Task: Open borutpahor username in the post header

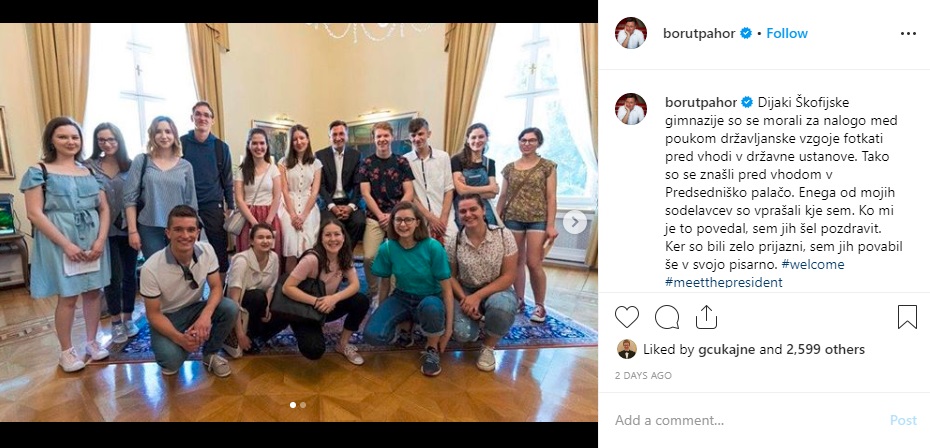Action: (x=699, y=34)
